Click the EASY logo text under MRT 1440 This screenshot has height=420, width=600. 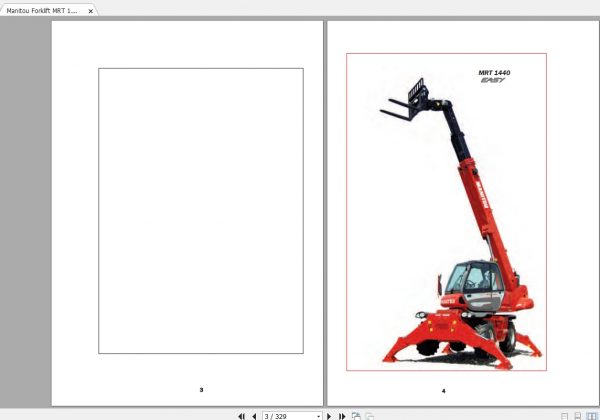click(493, 80)
